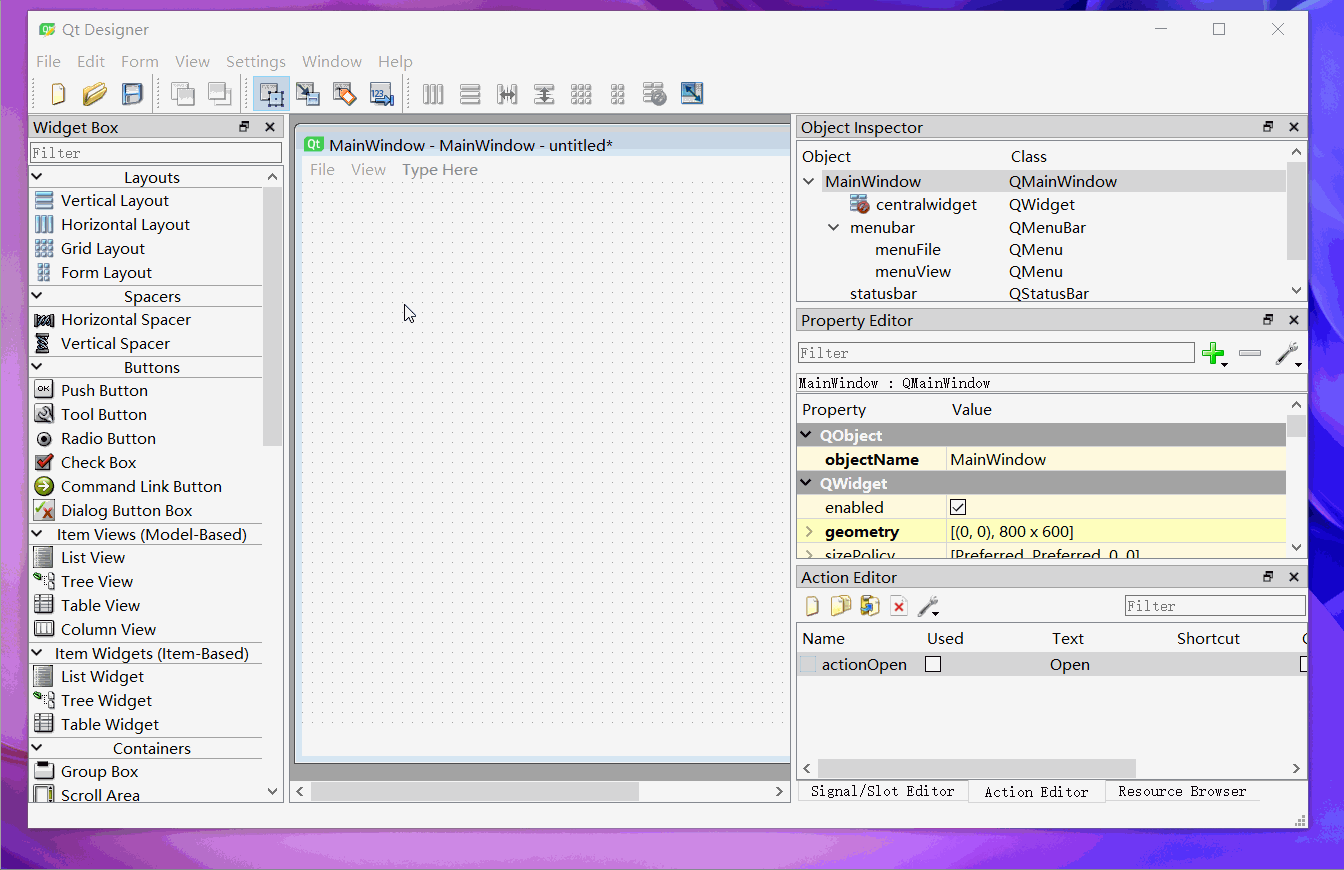1344x870 pixels.
Task: Click the Break Layout toolbar icon
Action: pyautogui.click(x=654, y=94)
